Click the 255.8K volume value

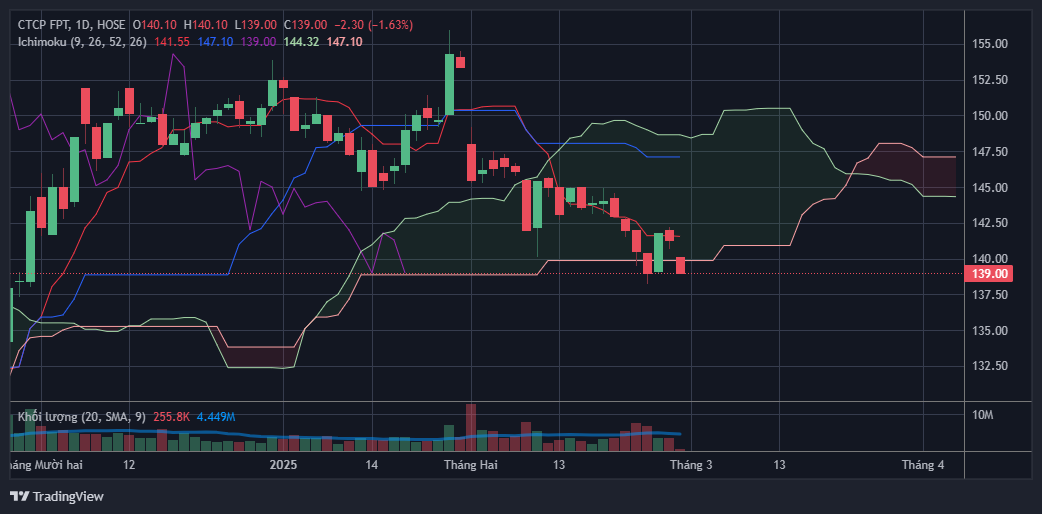(173, 416)
